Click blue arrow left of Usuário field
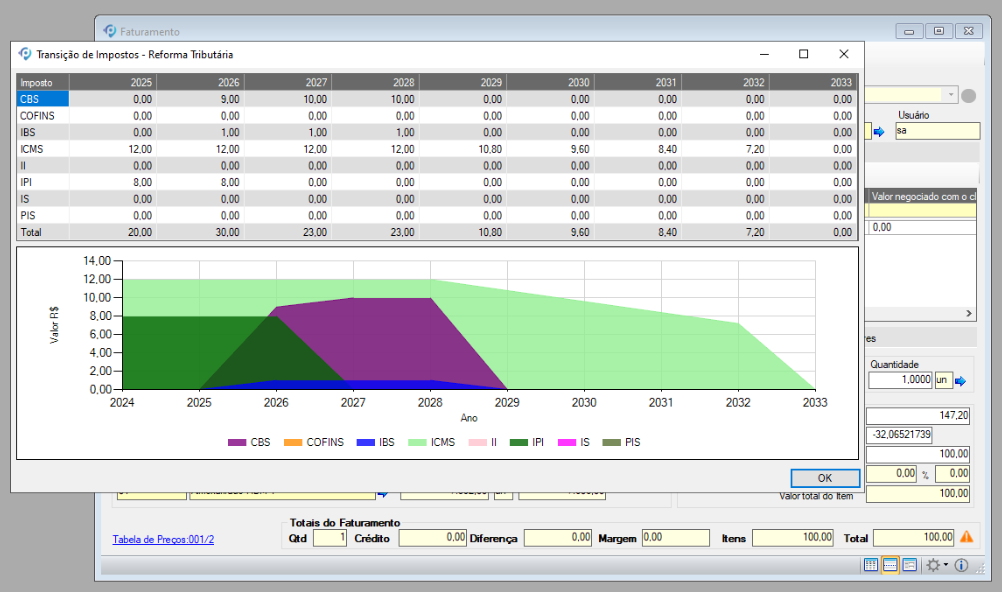The image size is (1002, 592). [879, 131]
